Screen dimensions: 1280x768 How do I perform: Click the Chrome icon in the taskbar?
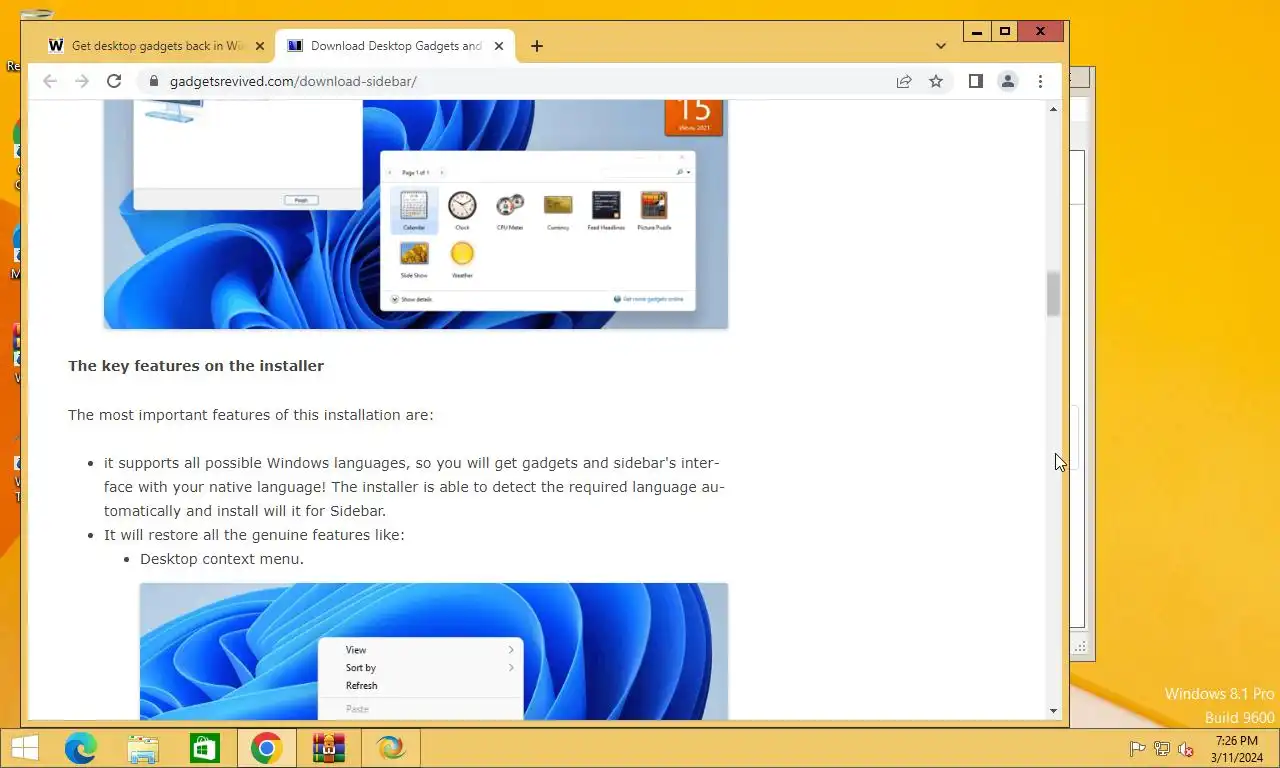click(267, 748)
